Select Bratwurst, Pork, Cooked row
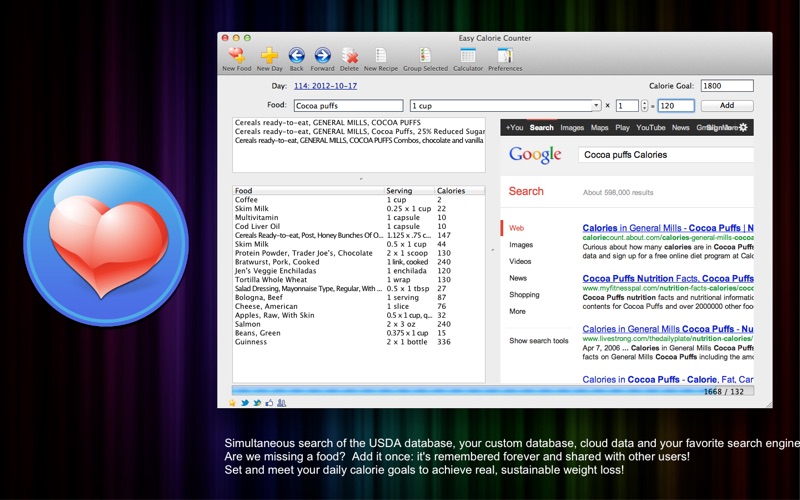 click(x=359, y=262)
